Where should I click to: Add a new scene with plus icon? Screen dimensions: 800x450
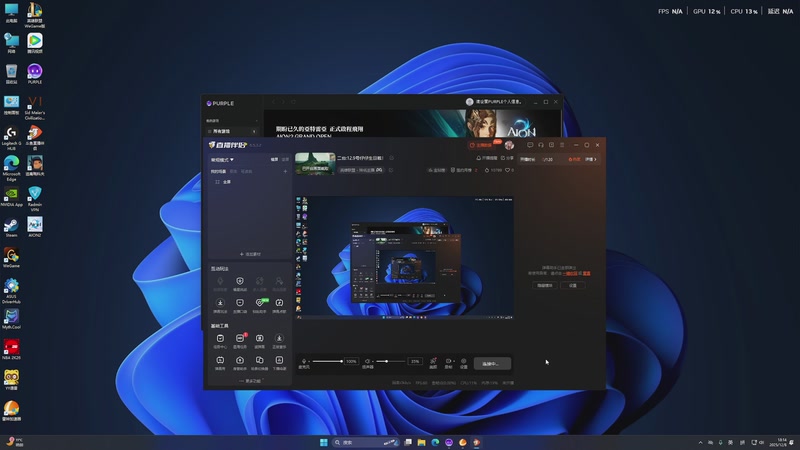(285, 171)
